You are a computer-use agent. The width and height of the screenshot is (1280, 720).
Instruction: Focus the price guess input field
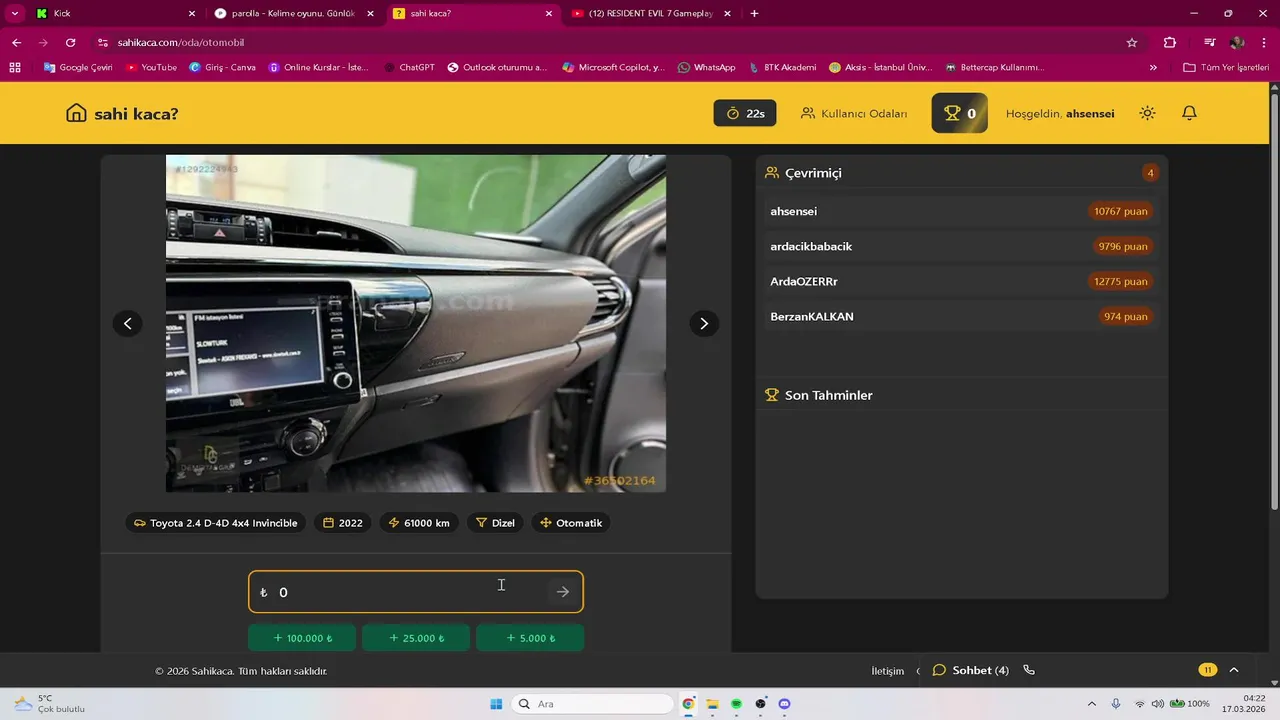pos(416,592)
